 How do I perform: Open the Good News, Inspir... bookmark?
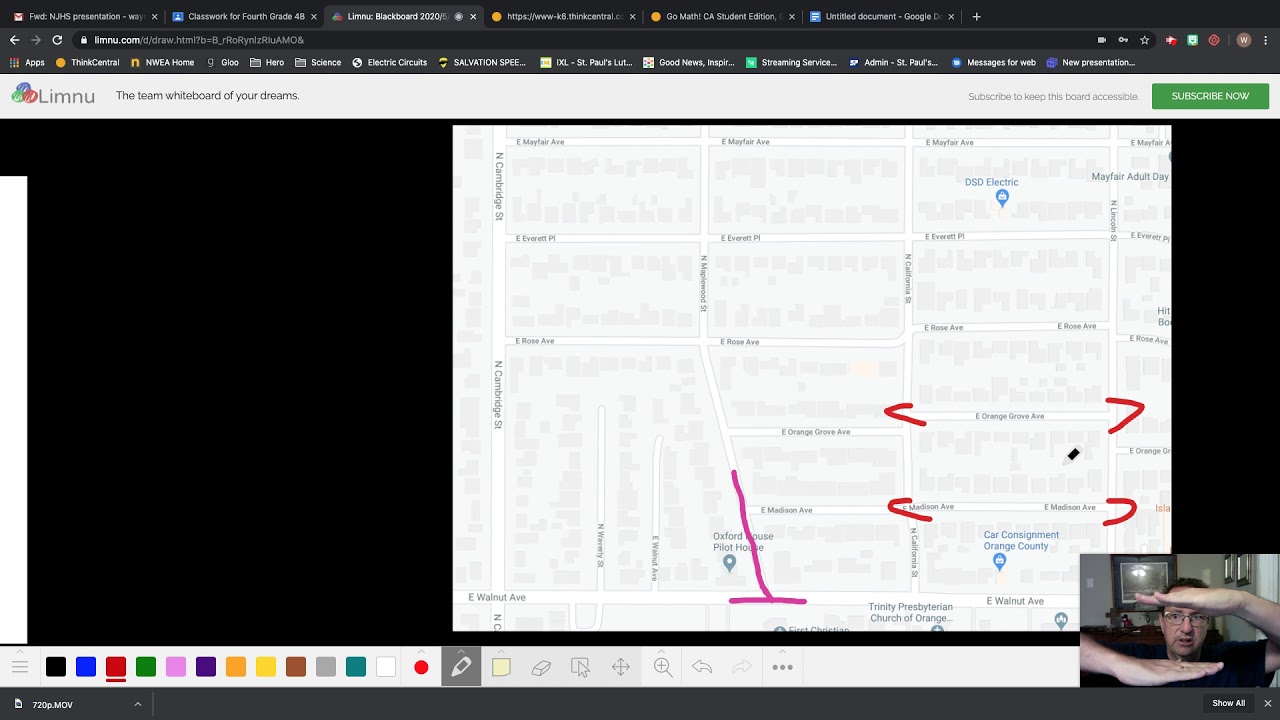point(688,62)
